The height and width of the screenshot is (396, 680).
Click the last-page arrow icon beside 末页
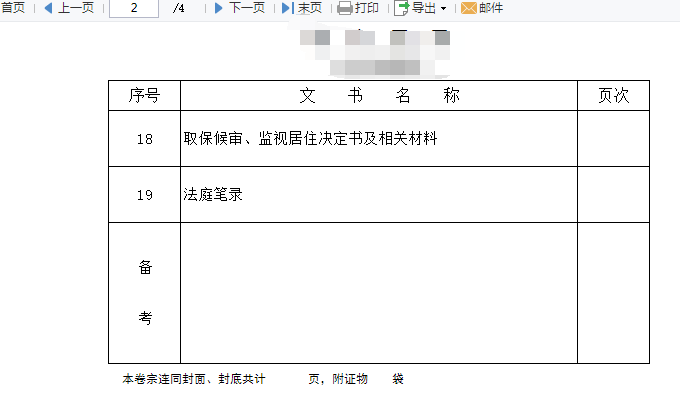288,8
